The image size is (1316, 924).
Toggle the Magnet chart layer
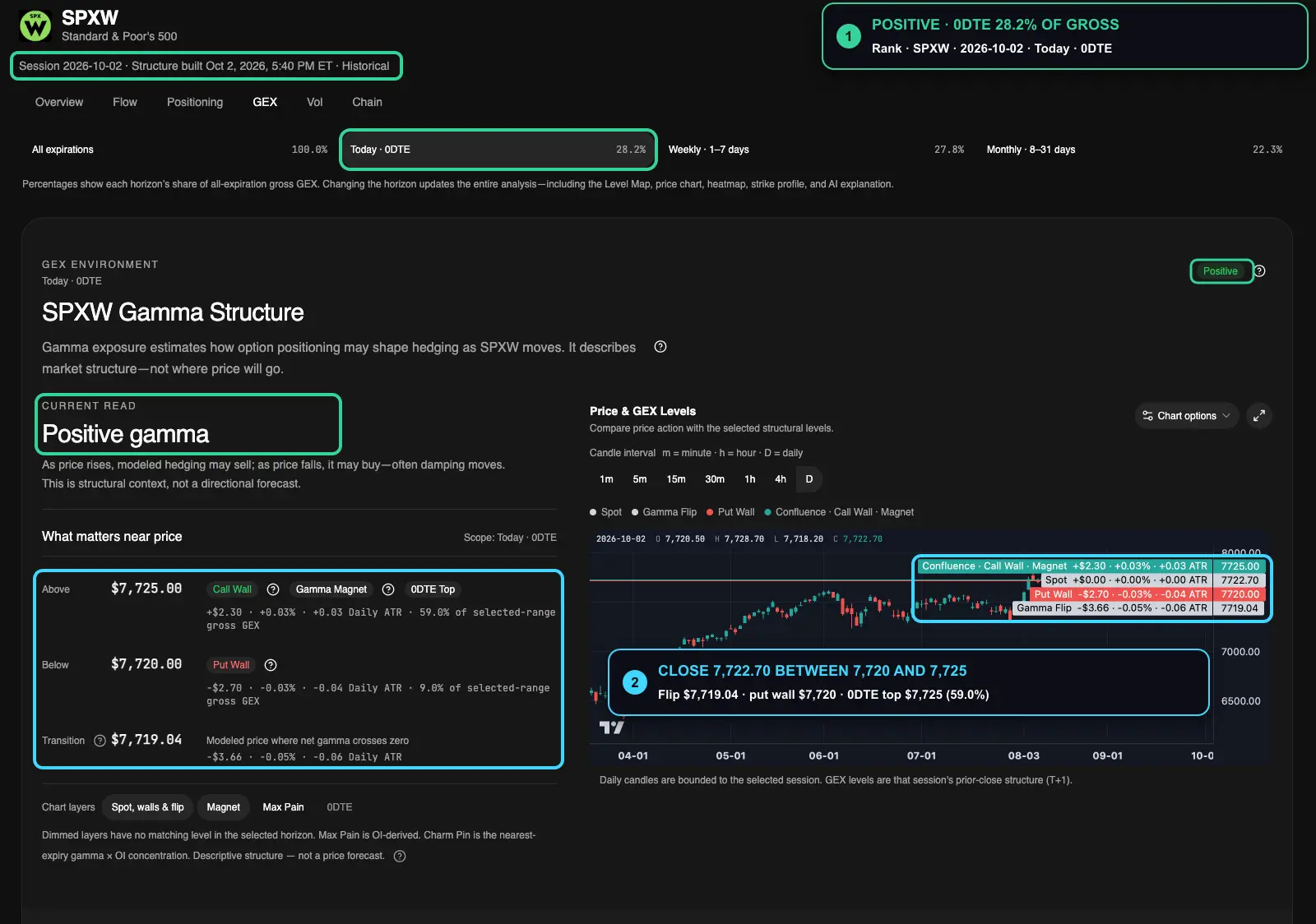coord(223,807)
